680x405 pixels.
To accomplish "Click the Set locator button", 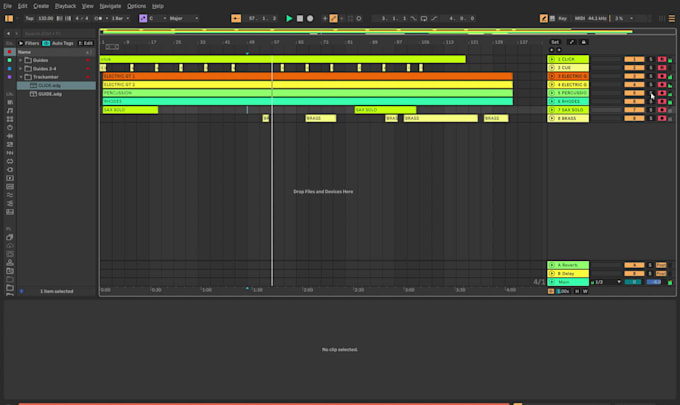I will 555,42.
